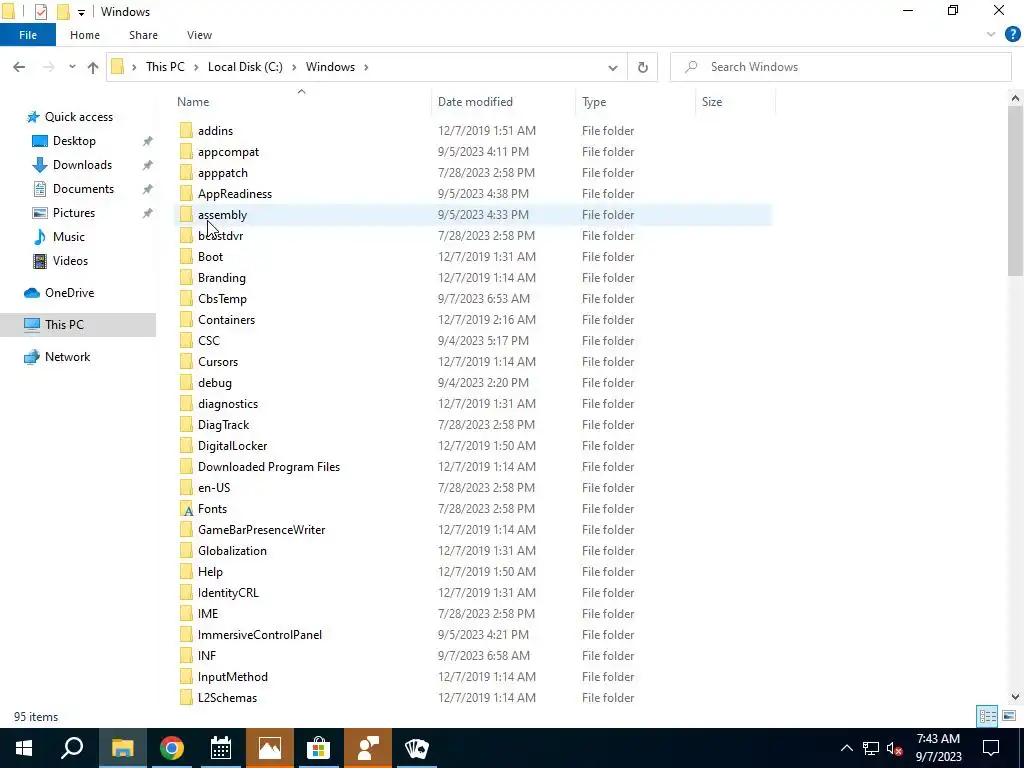1024x768 pixels.
Task: Open address bar previous locations dropdown
Action: [x=613, y=67]
